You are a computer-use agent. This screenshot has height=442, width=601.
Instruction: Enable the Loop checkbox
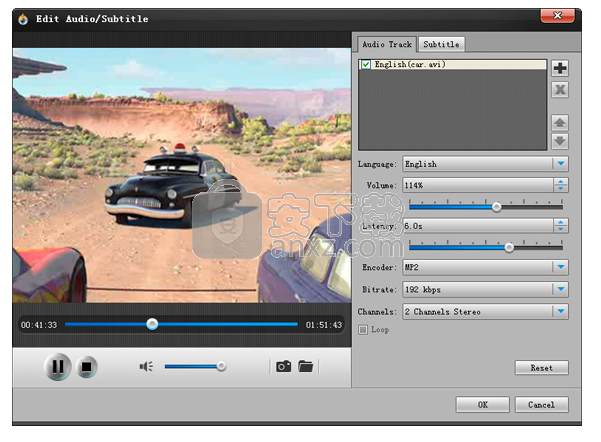pyautogui.click(x=363, y=330)
